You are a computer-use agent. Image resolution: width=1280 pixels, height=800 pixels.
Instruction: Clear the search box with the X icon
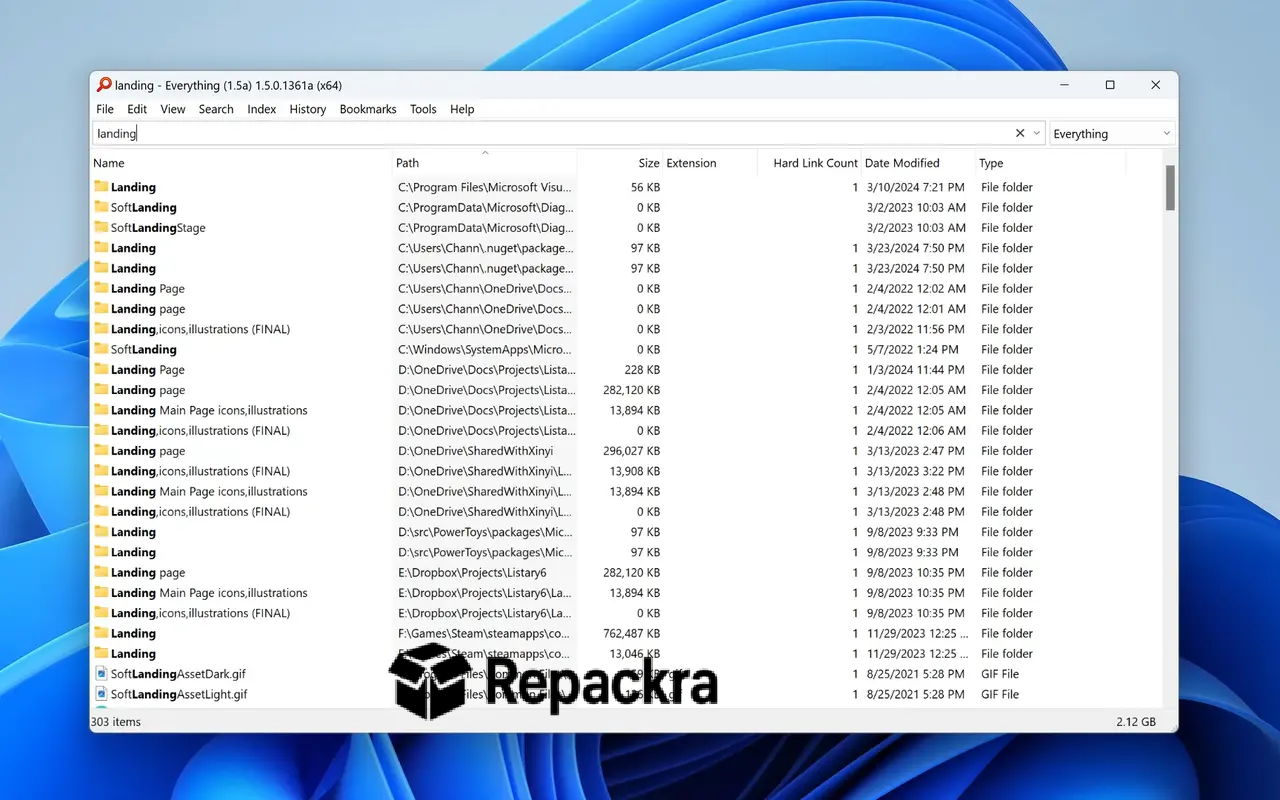(1020, 133)
